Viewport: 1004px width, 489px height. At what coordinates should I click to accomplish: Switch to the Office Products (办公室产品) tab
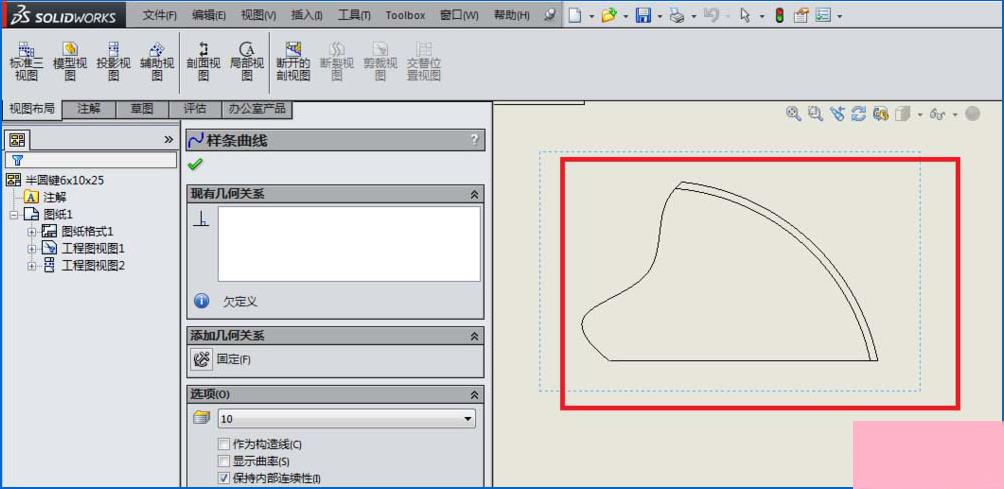257,109
